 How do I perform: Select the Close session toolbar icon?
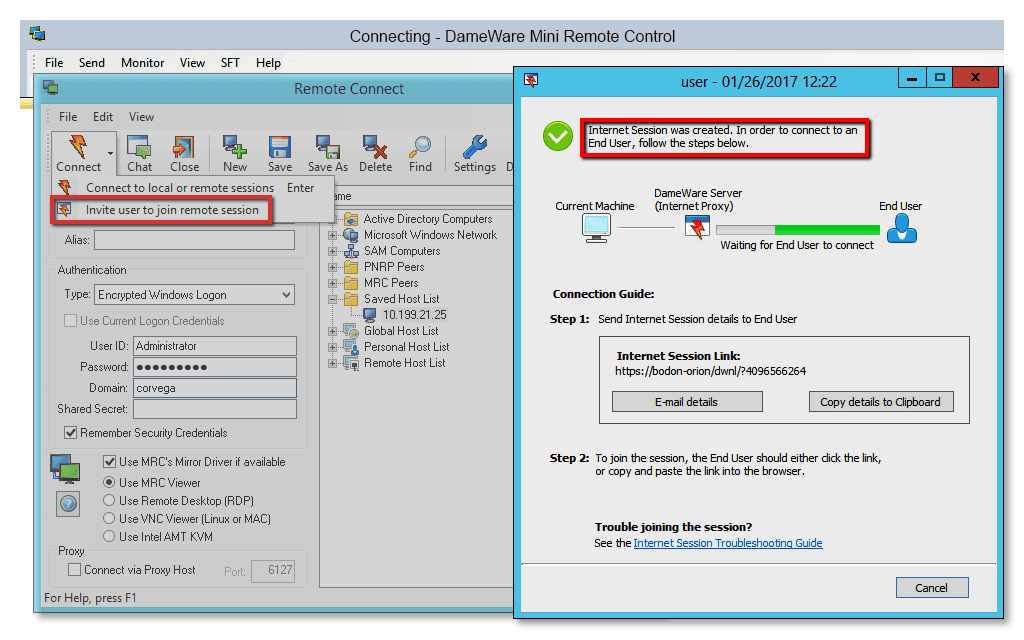183,152
